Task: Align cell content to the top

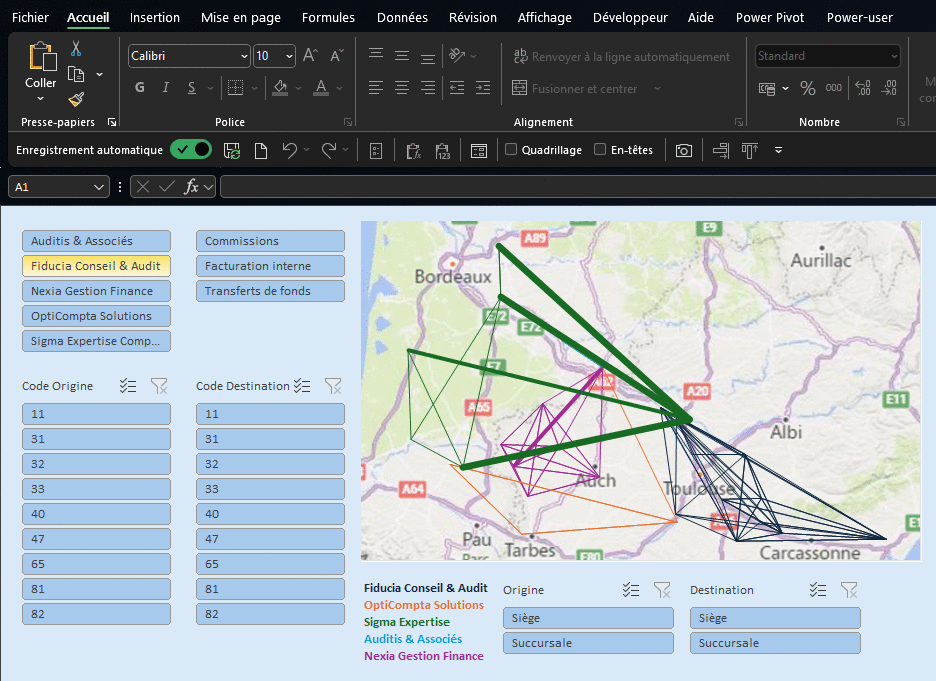Action: [375, 56]
